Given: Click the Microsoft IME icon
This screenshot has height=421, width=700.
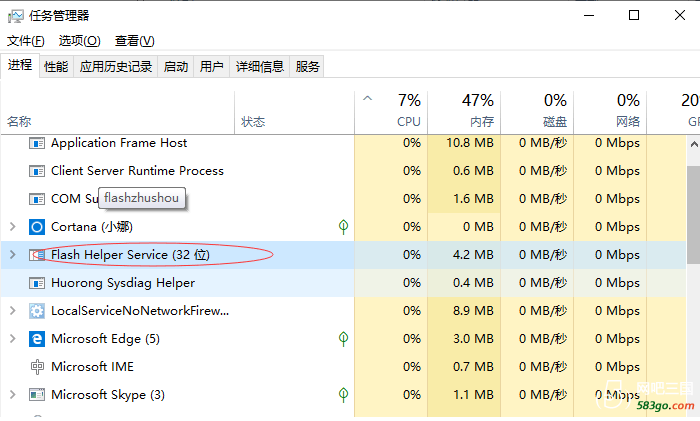Looking at the screenshot, I should [x=37, y=367].
